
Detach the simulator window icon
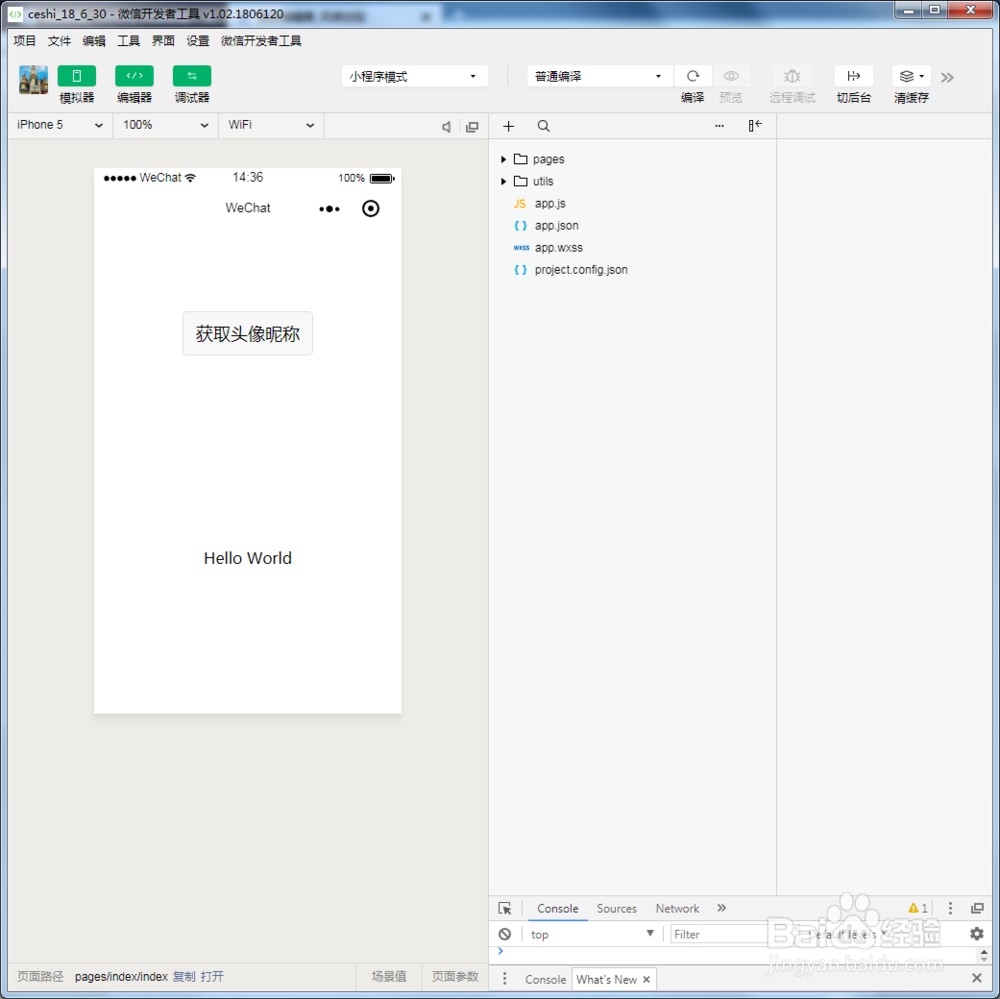tap(472, 126)
